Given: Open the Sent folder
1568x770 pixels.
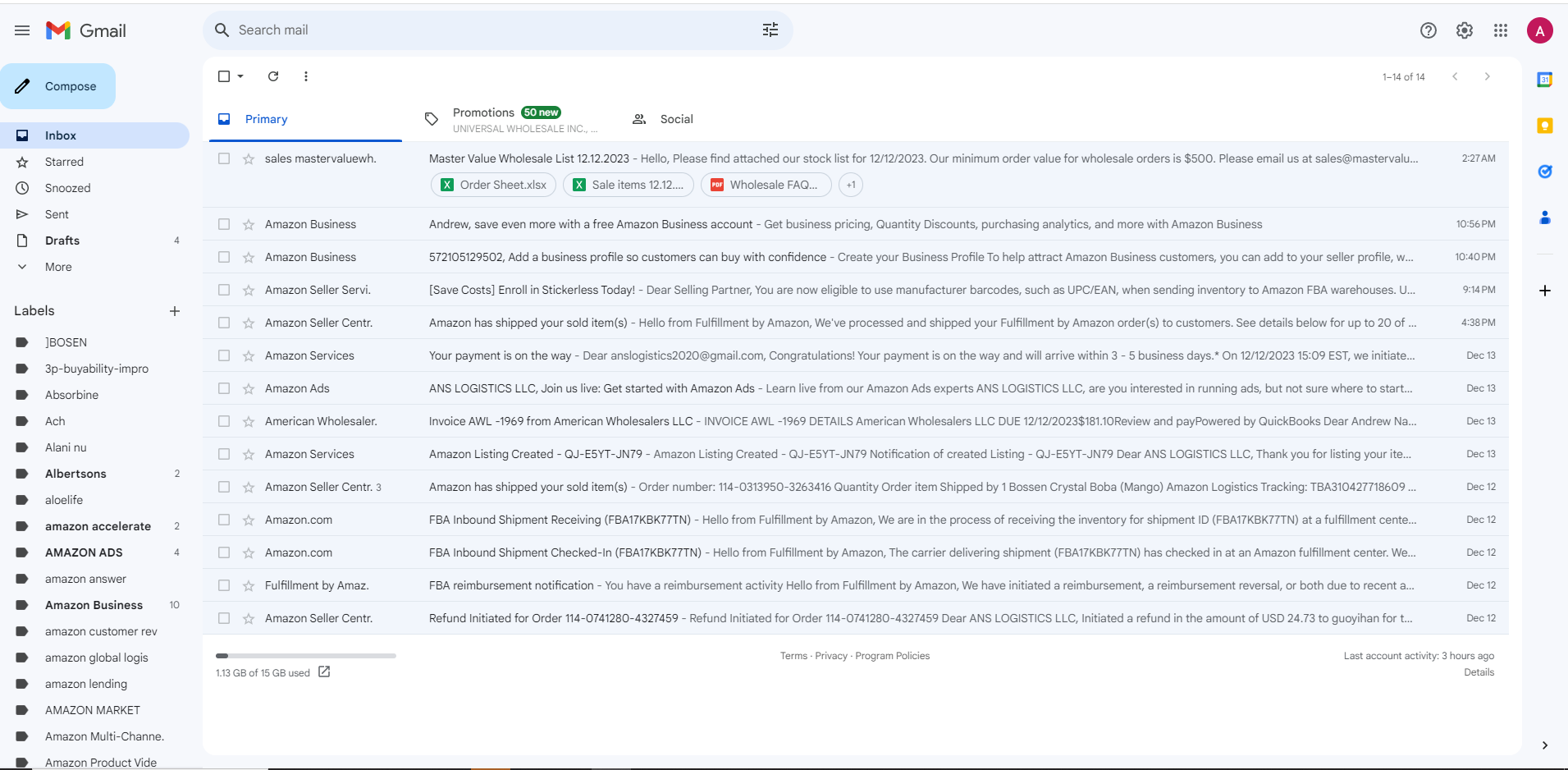Looking at the screenshot, I should 95,214.
